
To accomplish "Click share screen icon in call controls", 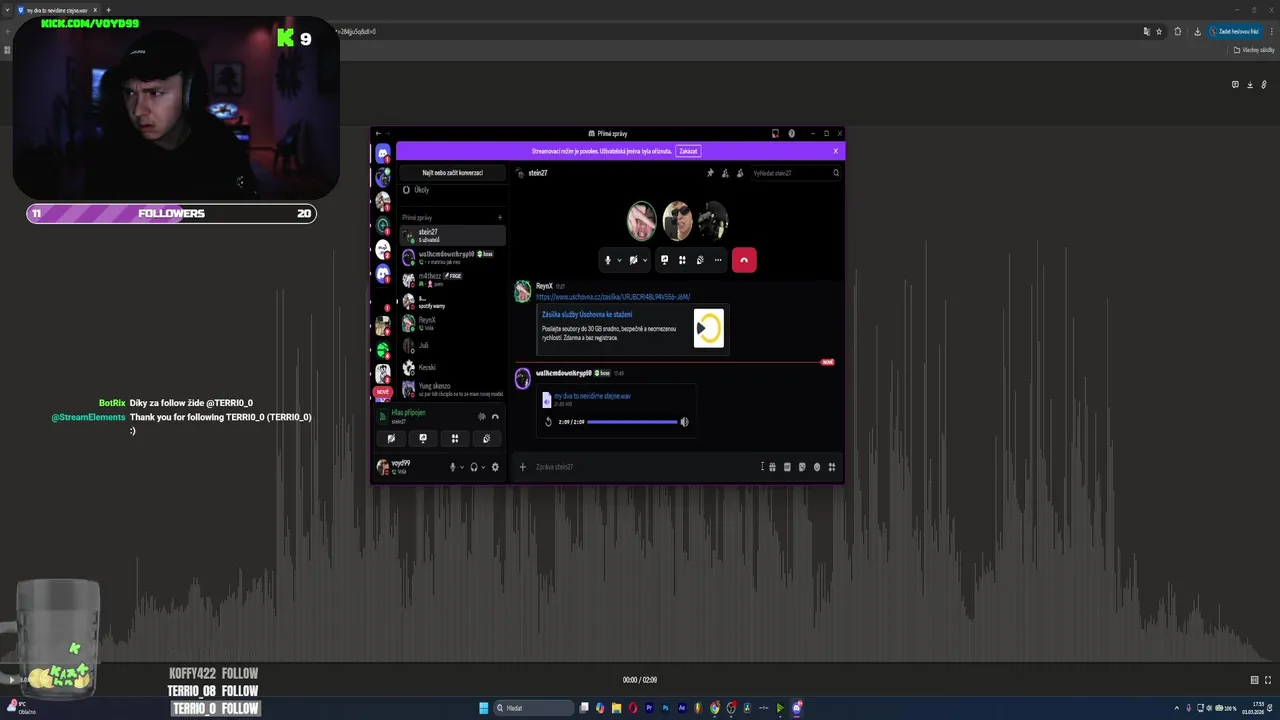I will click(664, 260).
